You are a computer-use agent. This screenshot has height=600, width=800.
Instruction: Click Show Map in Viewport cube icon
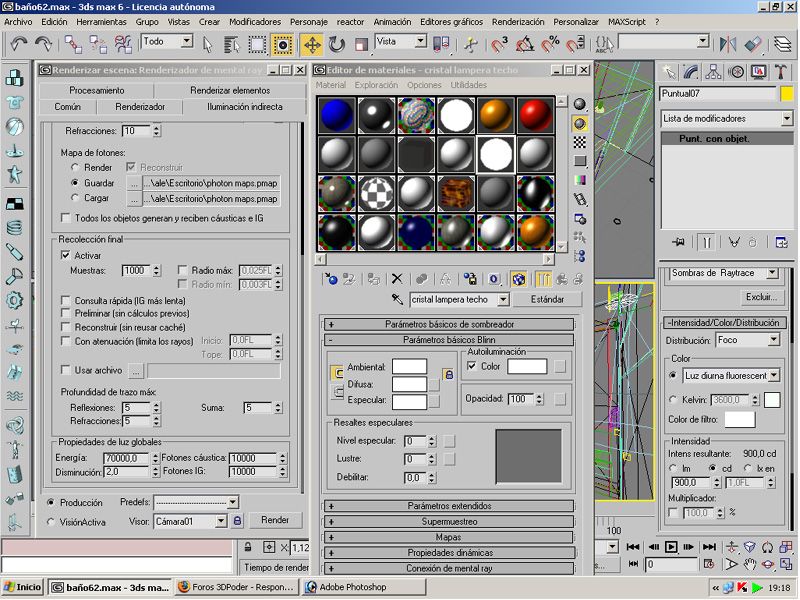[x=519, y=279]
